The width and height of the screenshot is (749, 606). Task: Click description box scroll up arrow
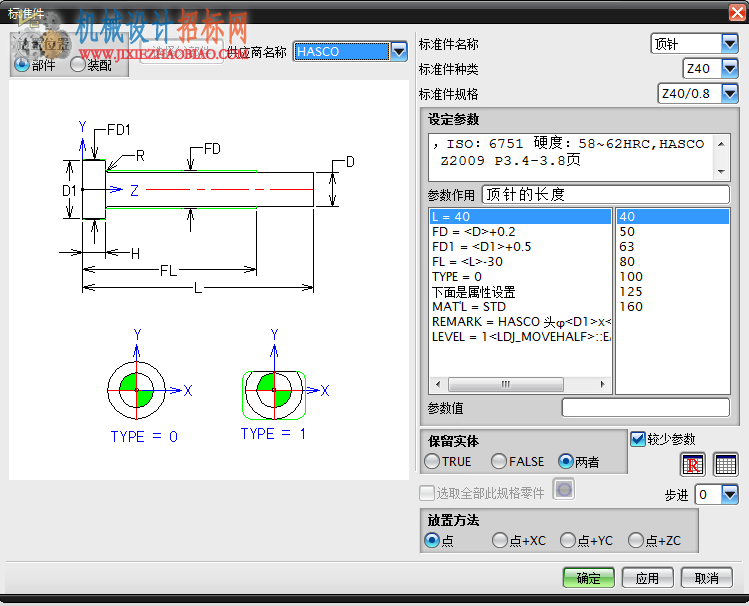pos(721,143)
